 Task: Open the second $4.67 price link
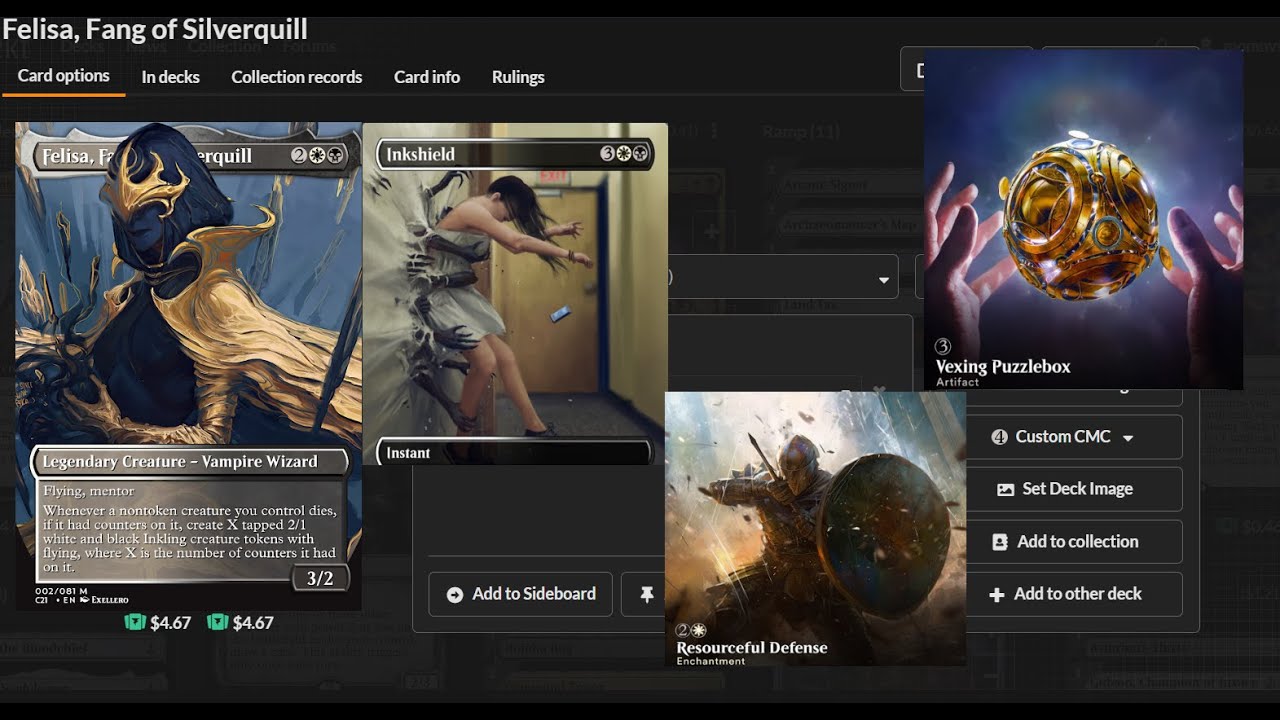tap(240, 622)
